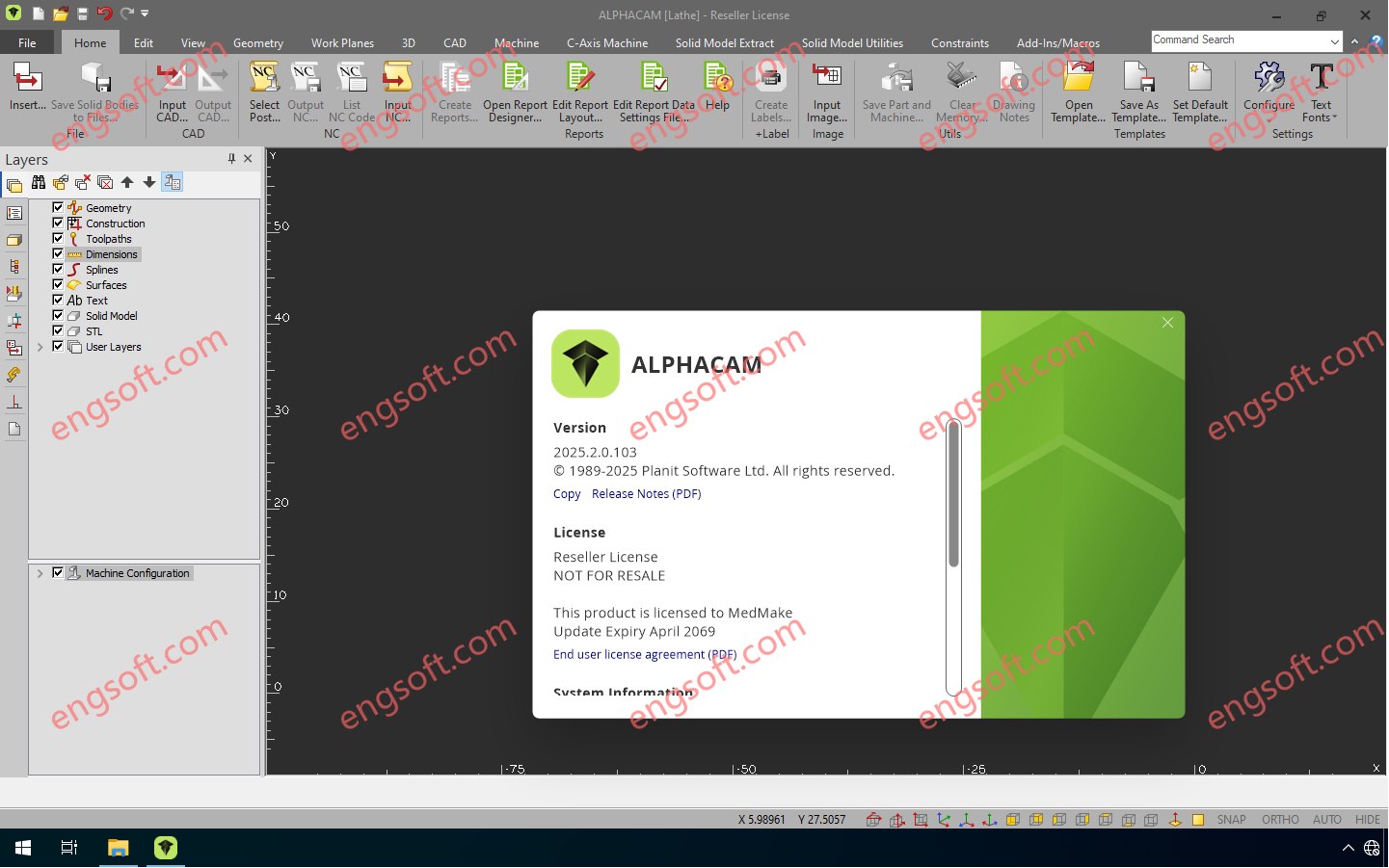
Task: Close the ALPHACAM About dialog
Action: 1167,323
